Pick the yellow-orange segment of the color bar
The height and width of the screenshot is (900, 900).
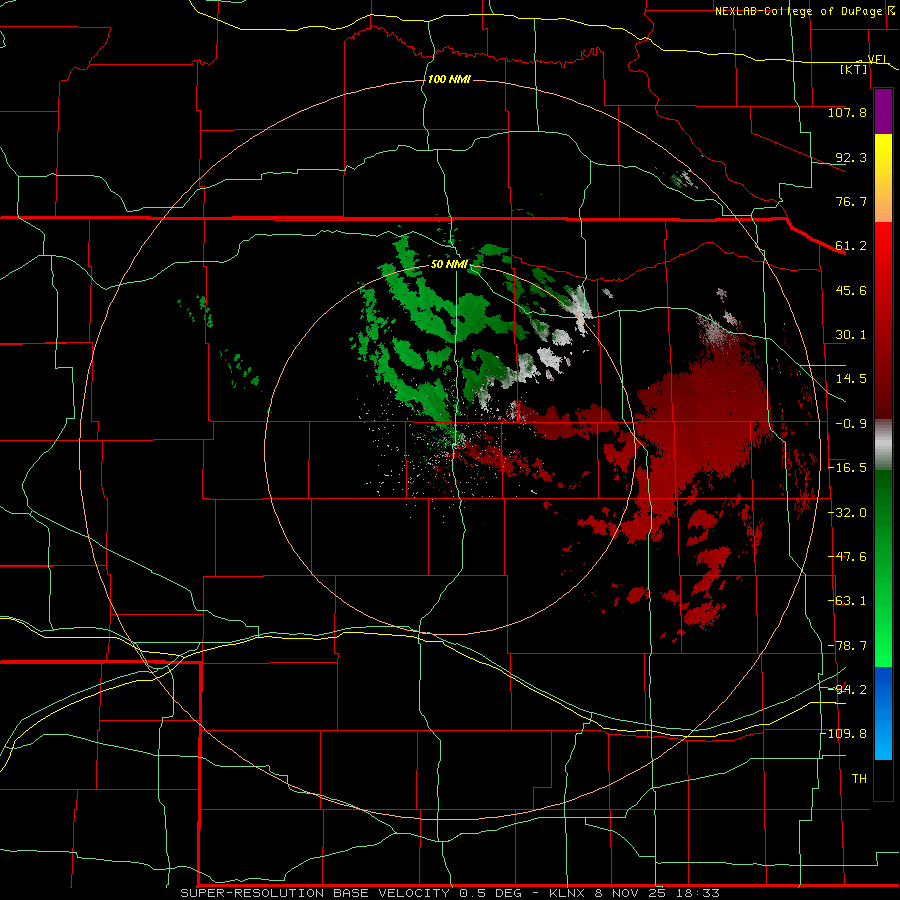(883, 178)
